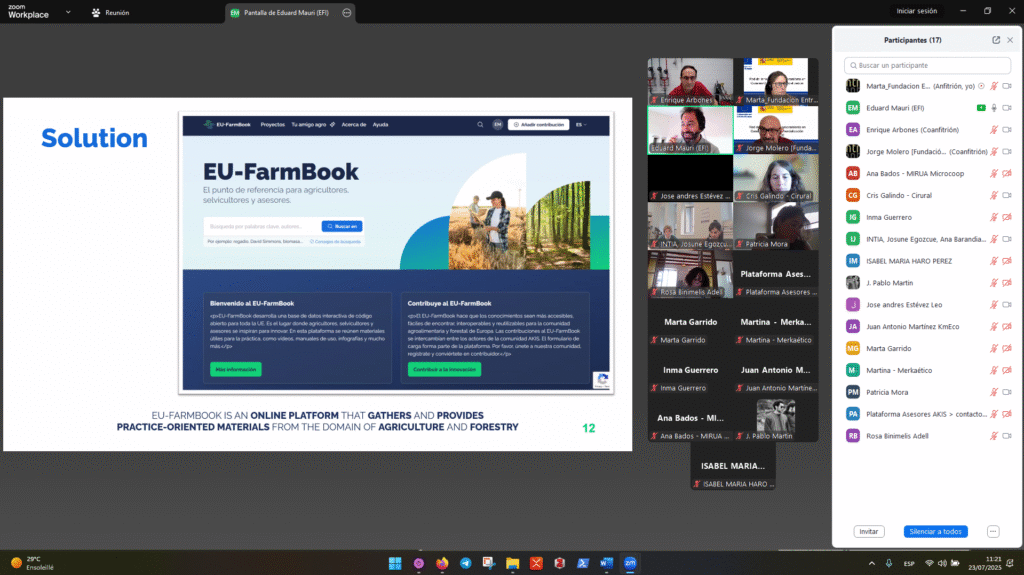Viewport: 1024px width, 575px height.
Task: Open Telegram from the taskbar
Action: coord(466,563)
